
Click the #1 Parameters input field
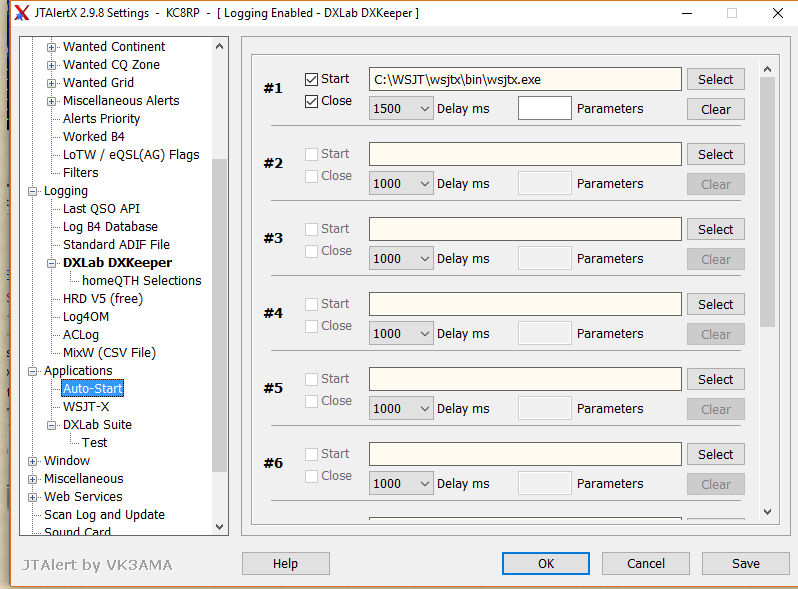[x=545, y=108]
